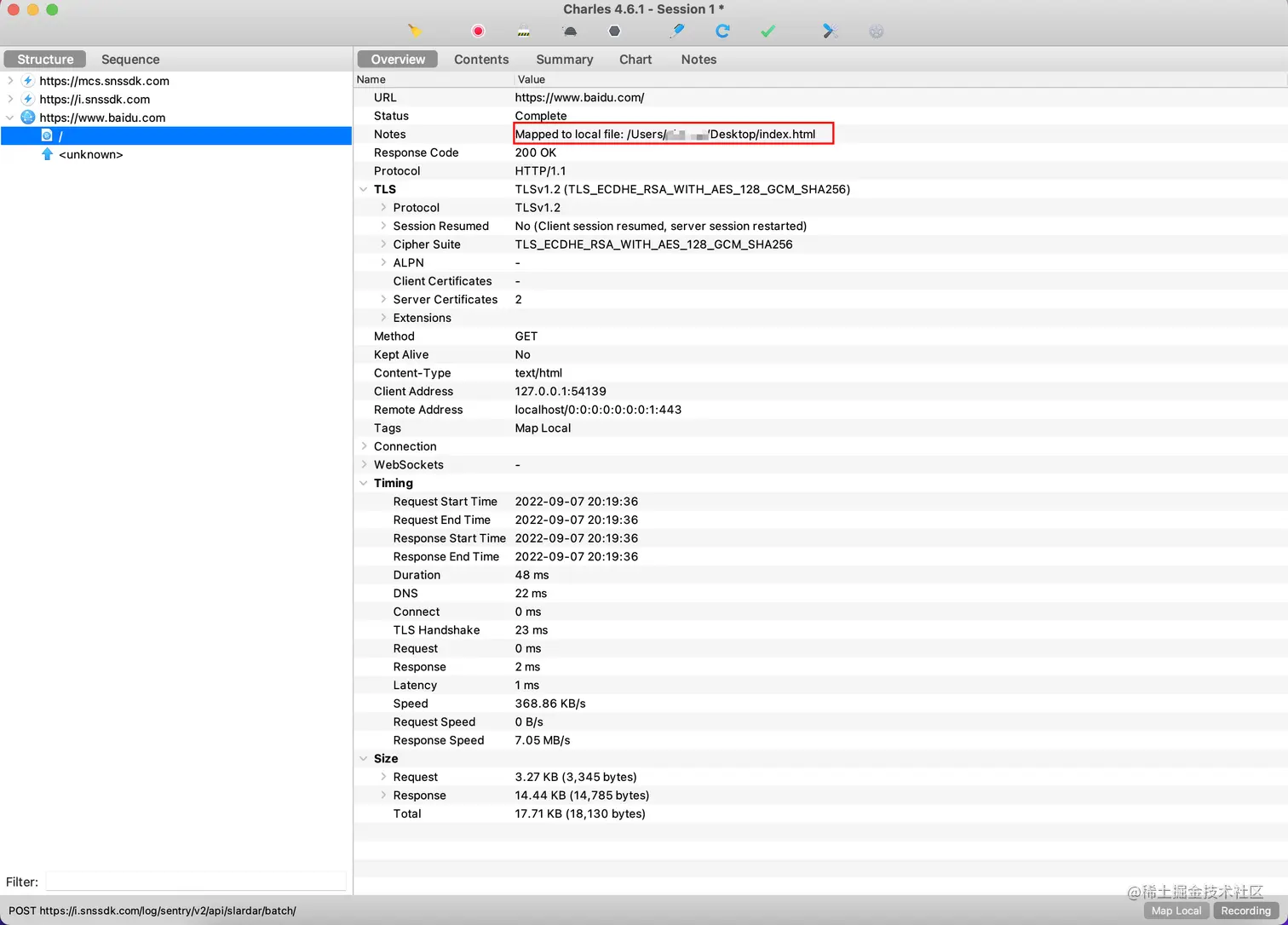Validate the selected response with the checkmark
Viewport: 1288px width, 925px height.
(x=768, y=31)
